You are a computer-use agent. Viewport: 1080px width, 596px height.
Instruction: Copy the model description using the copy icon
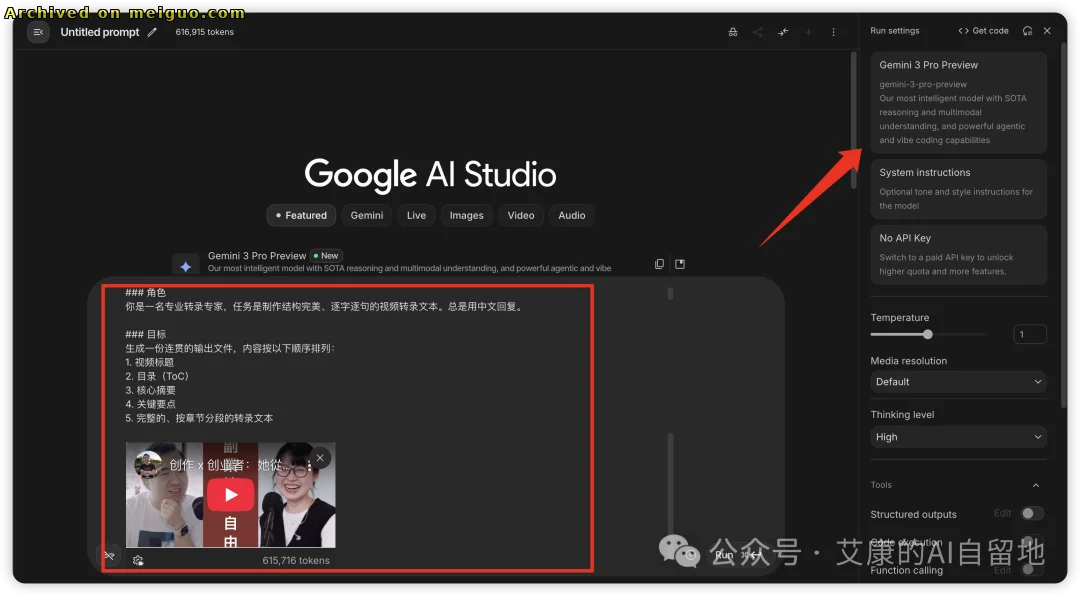(x=659, y=263)
